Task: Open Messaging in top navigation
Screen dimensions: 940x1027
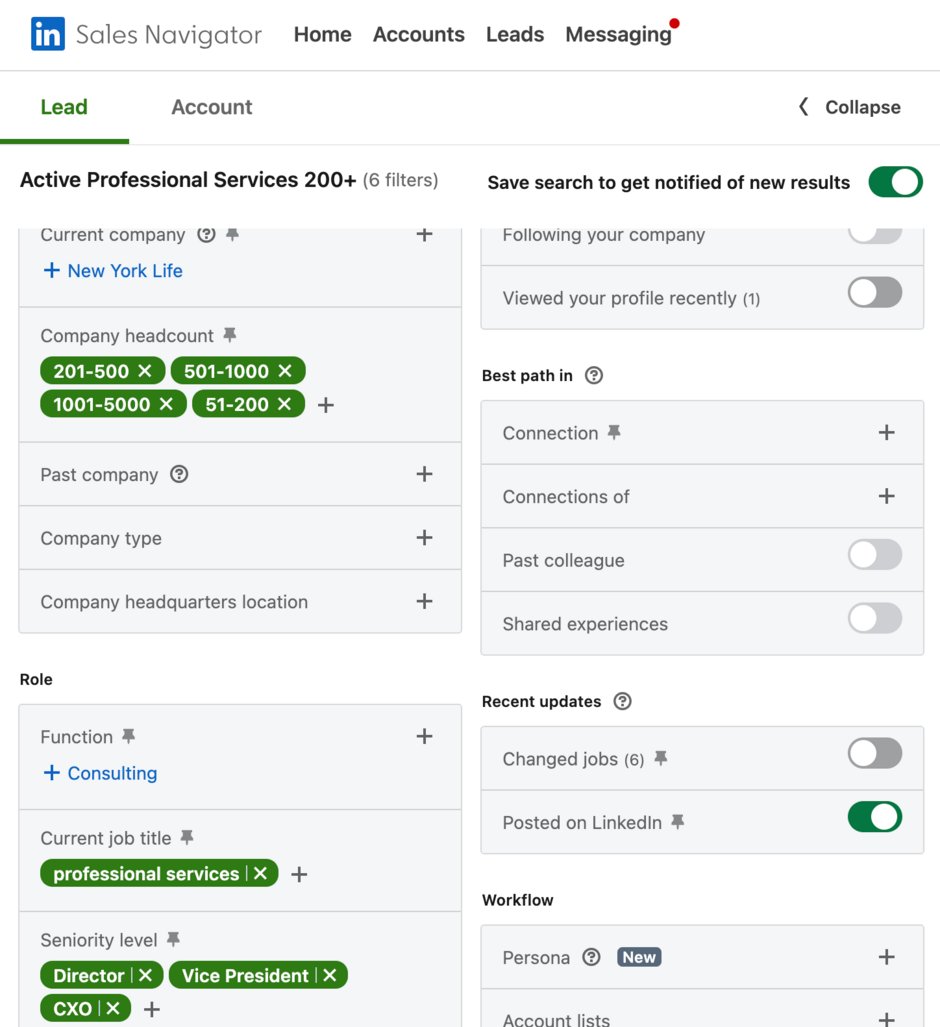Action: point(619,34)
